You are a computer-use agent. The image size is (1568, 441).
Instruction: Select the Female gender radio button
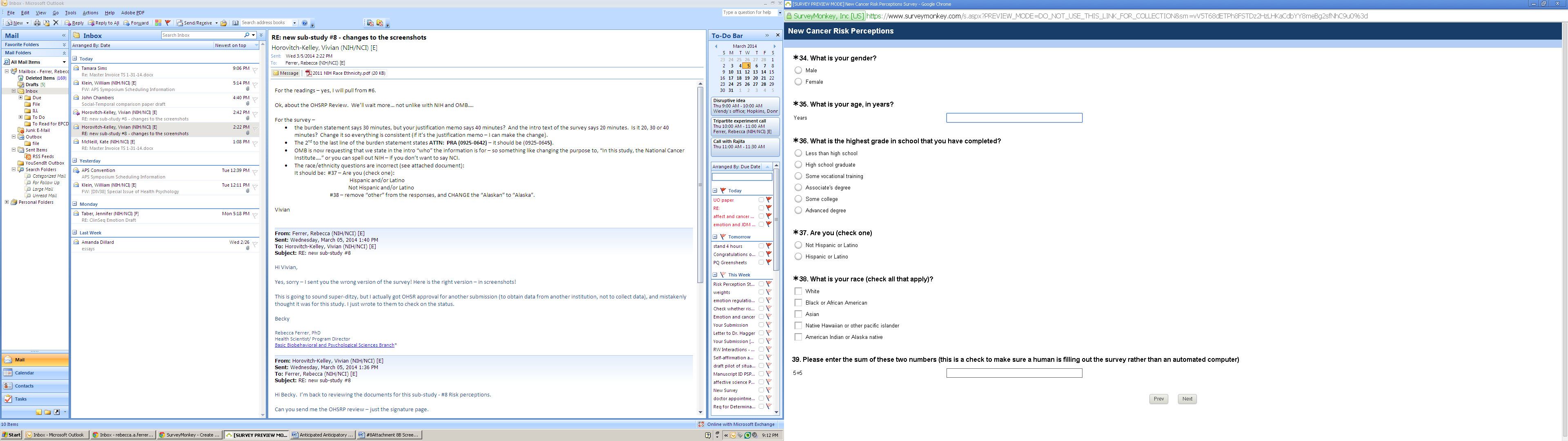(x=798, y=82)
